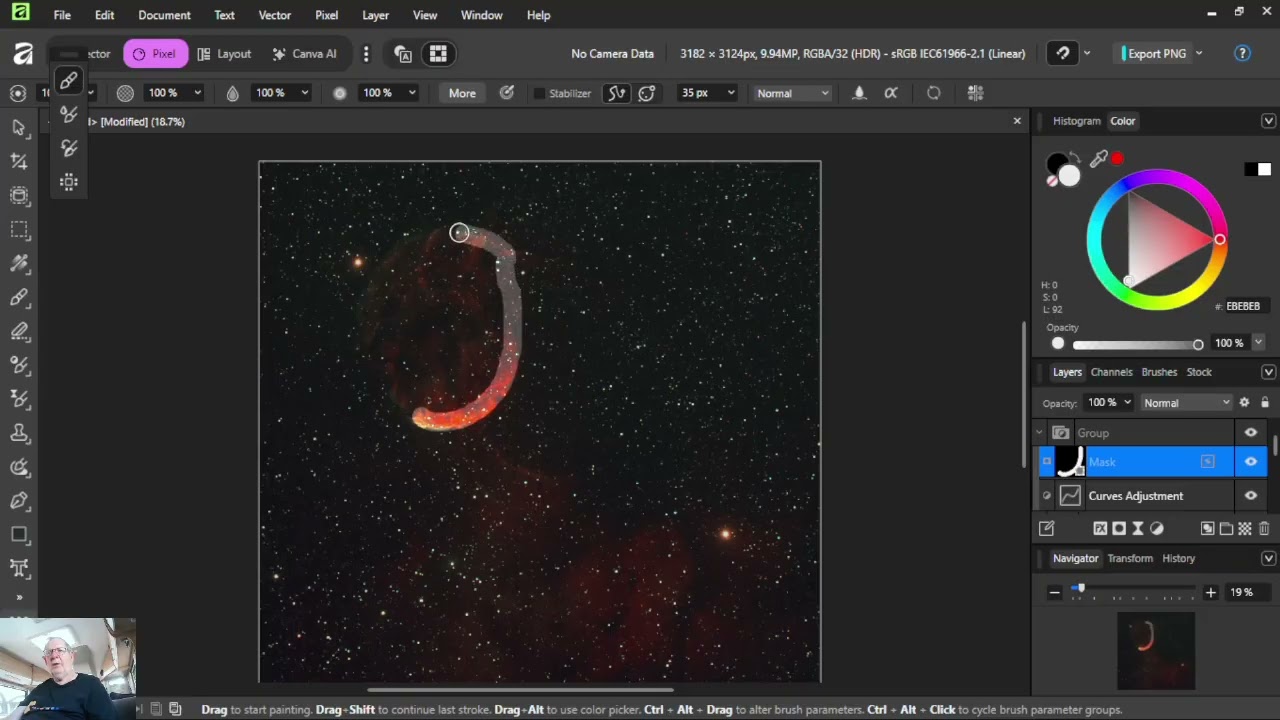Click the grid view studio icon
This screenshot has width=1280, height=720.
(x=438, y=54)
